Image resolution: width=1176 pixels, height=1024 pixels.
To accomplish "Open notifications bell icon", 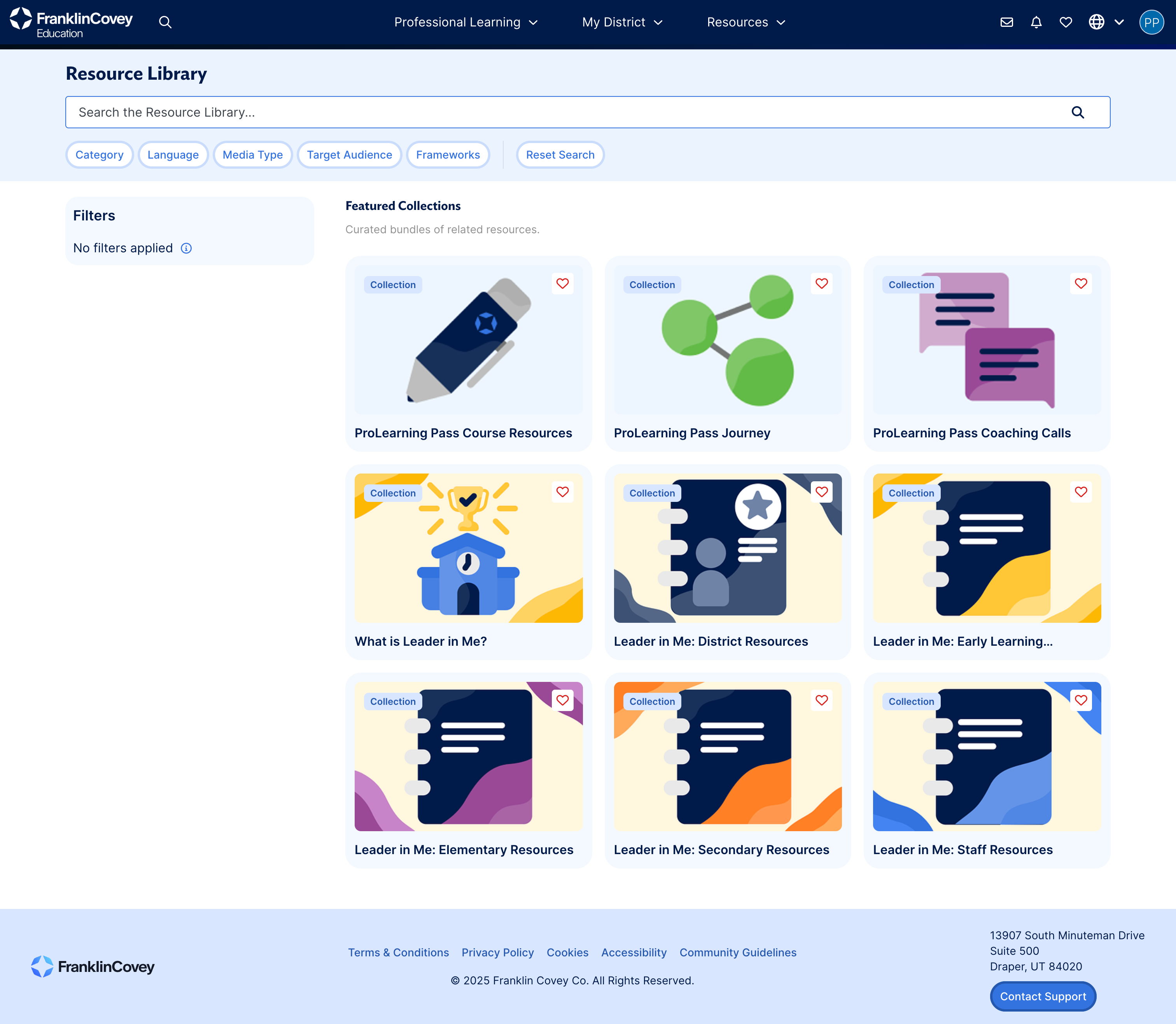I will click(x=1036, y=22).
